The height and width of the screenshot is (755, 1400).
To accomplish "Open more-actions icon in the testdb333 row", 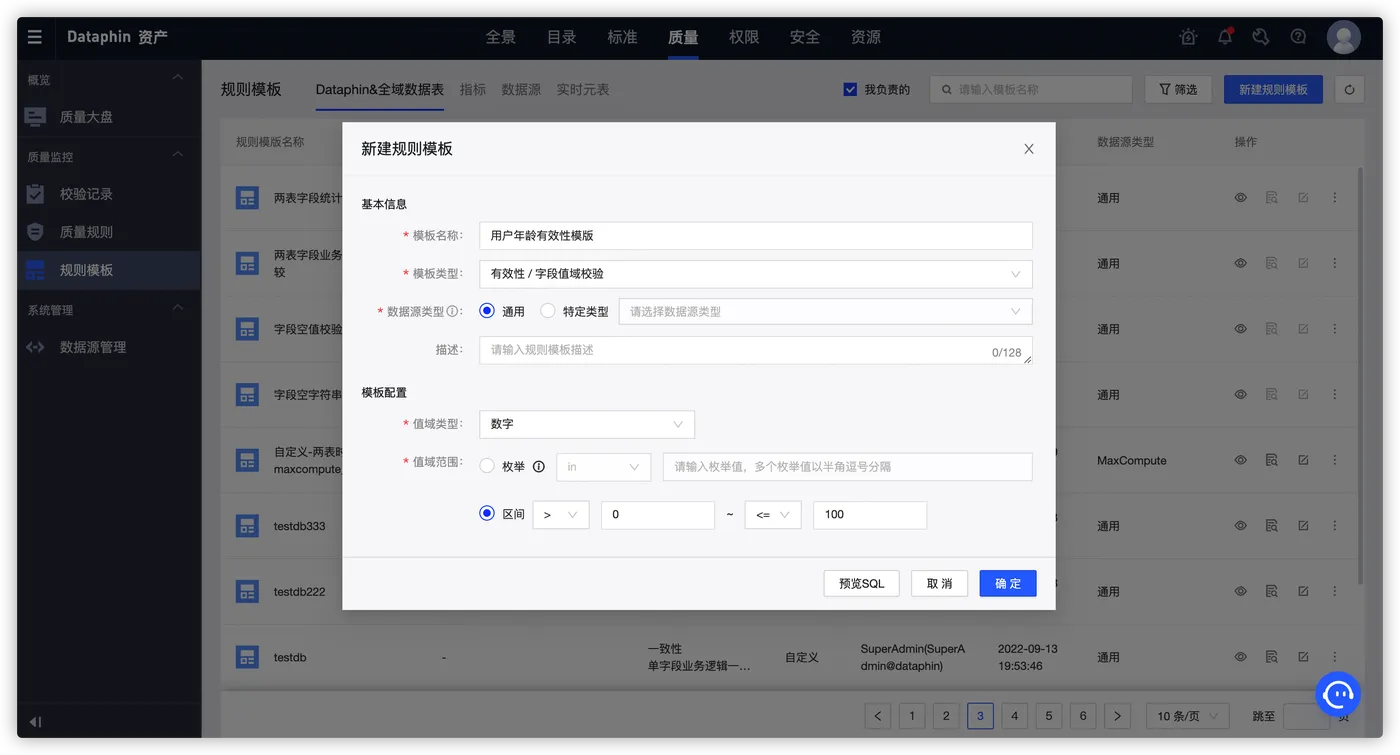I will (1335, 526).
